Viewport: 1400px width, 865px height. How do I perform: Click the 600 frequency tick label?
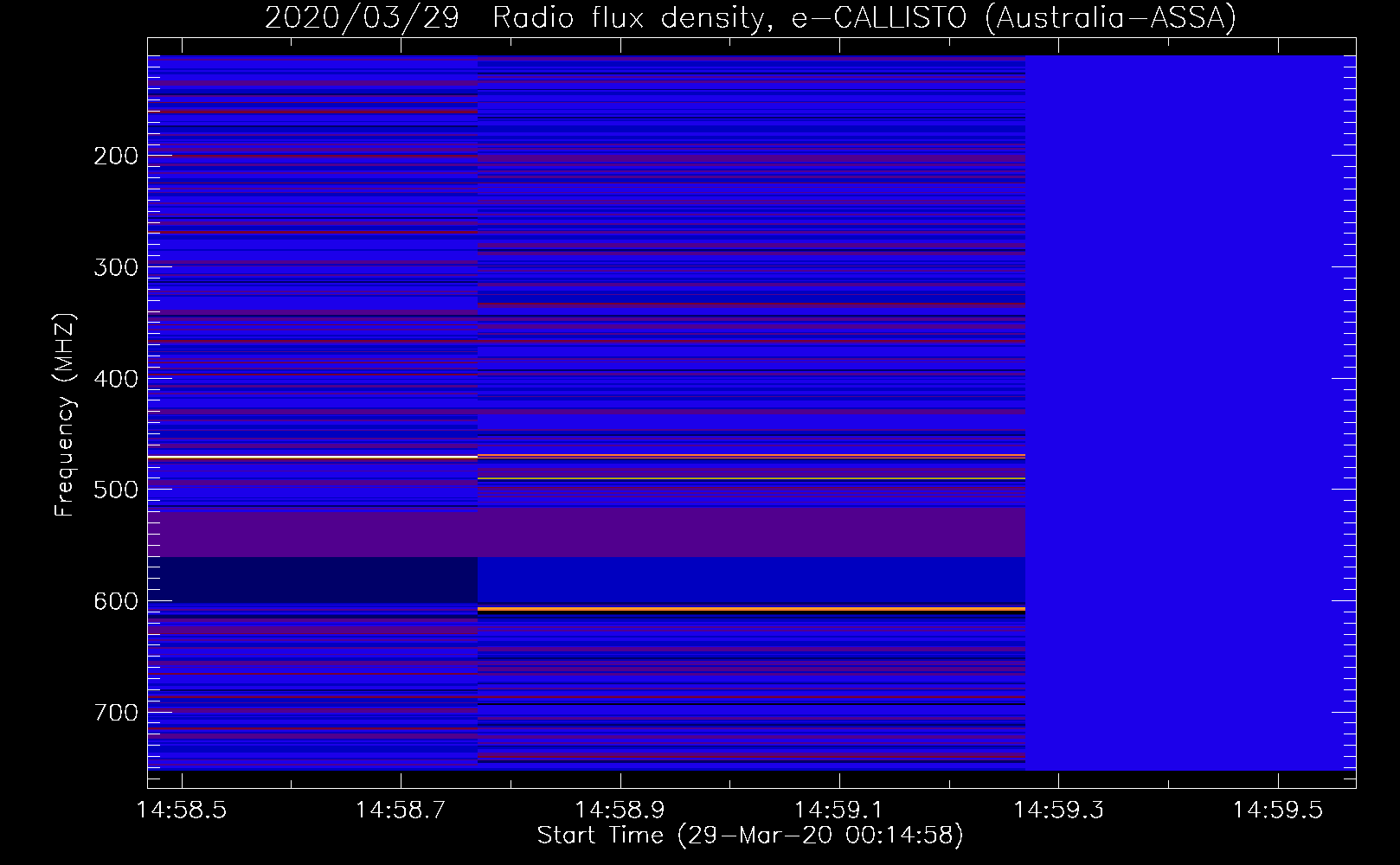(116, 601)
